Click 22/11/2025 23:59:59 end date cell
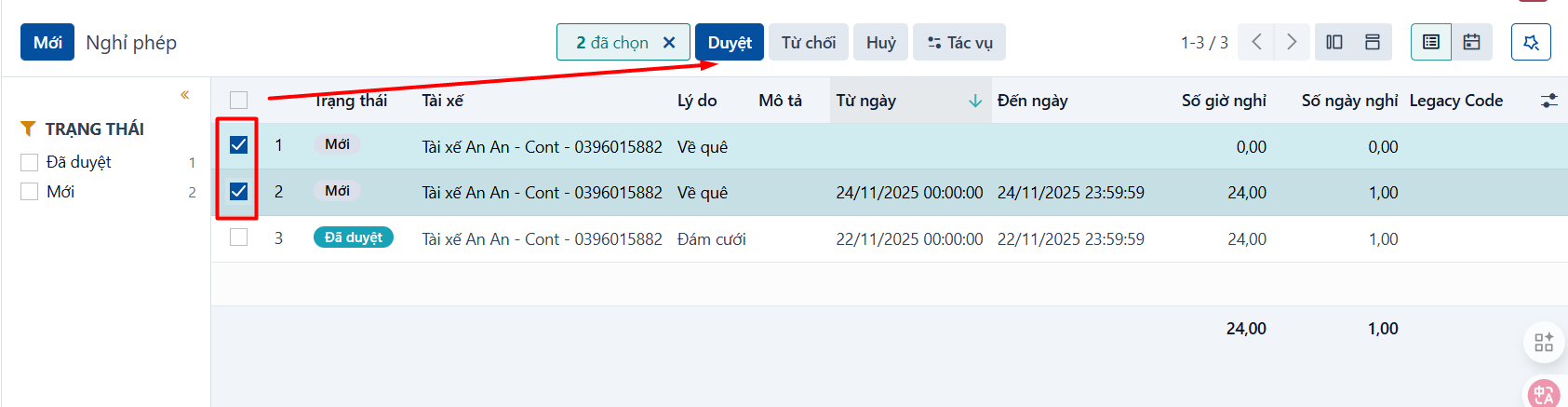Screen dimensions: 1568x407 [x=1071, y=239]
